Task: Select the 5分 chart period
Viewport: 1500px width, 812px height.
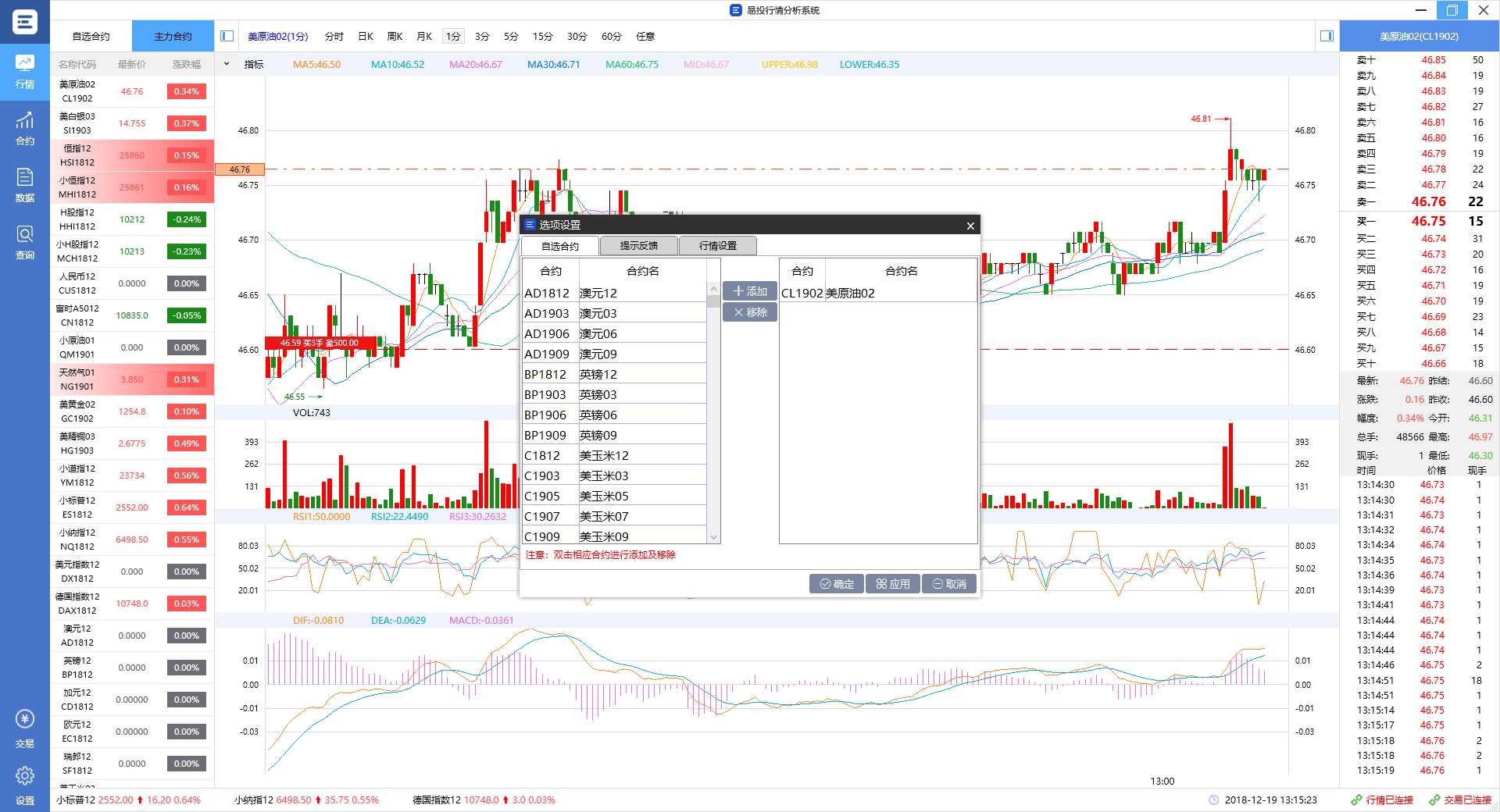Action: (511, 37)
